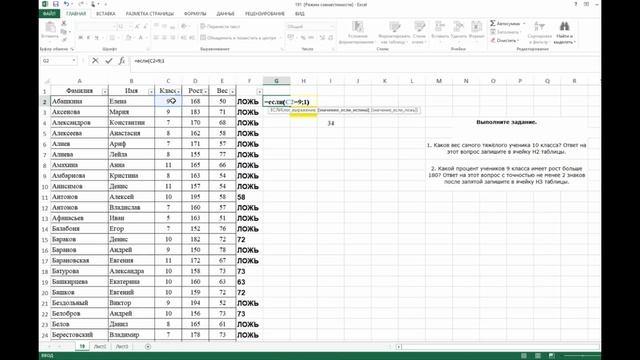
Task: Click Format as Table icon
Action: coord(394,27)
